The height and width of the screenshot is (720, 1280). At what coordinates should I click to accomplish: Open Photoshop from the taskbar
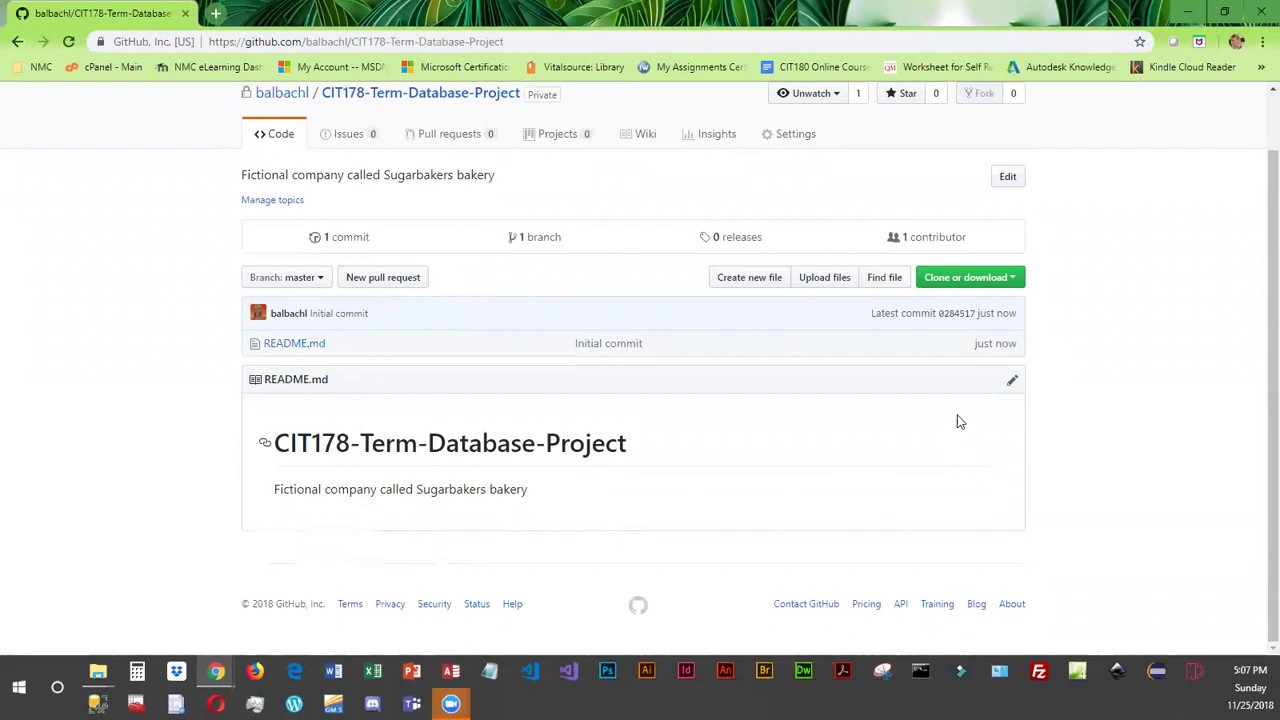click(x=607, y=671)
